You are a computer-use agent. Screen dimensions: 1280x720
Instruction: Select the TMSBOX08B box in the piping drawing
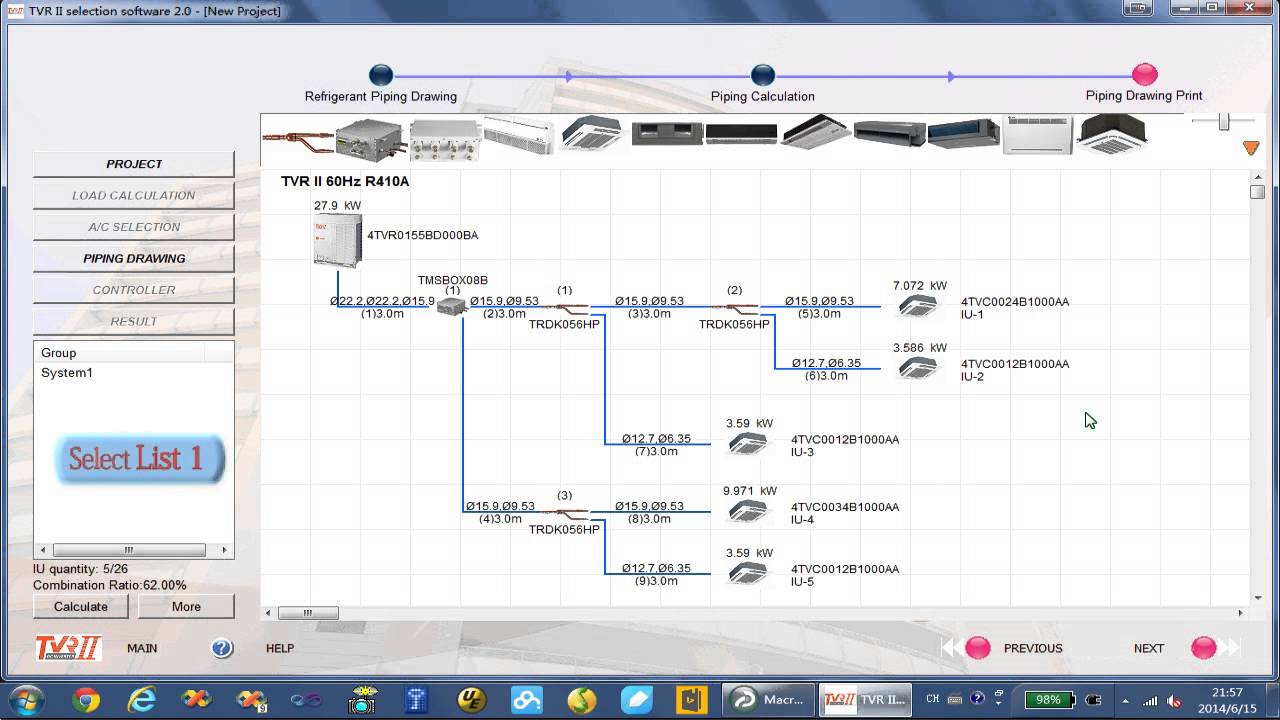point(452,306)
